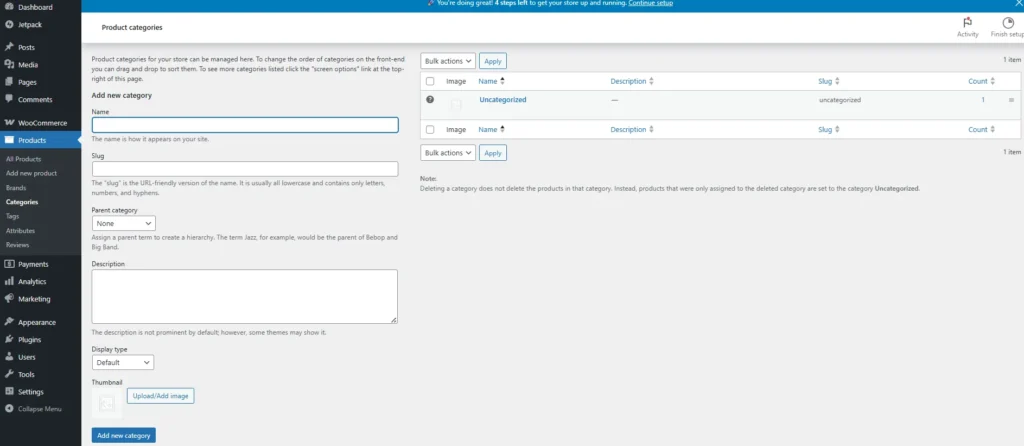Open the Brands submenu item

(16, 188)
